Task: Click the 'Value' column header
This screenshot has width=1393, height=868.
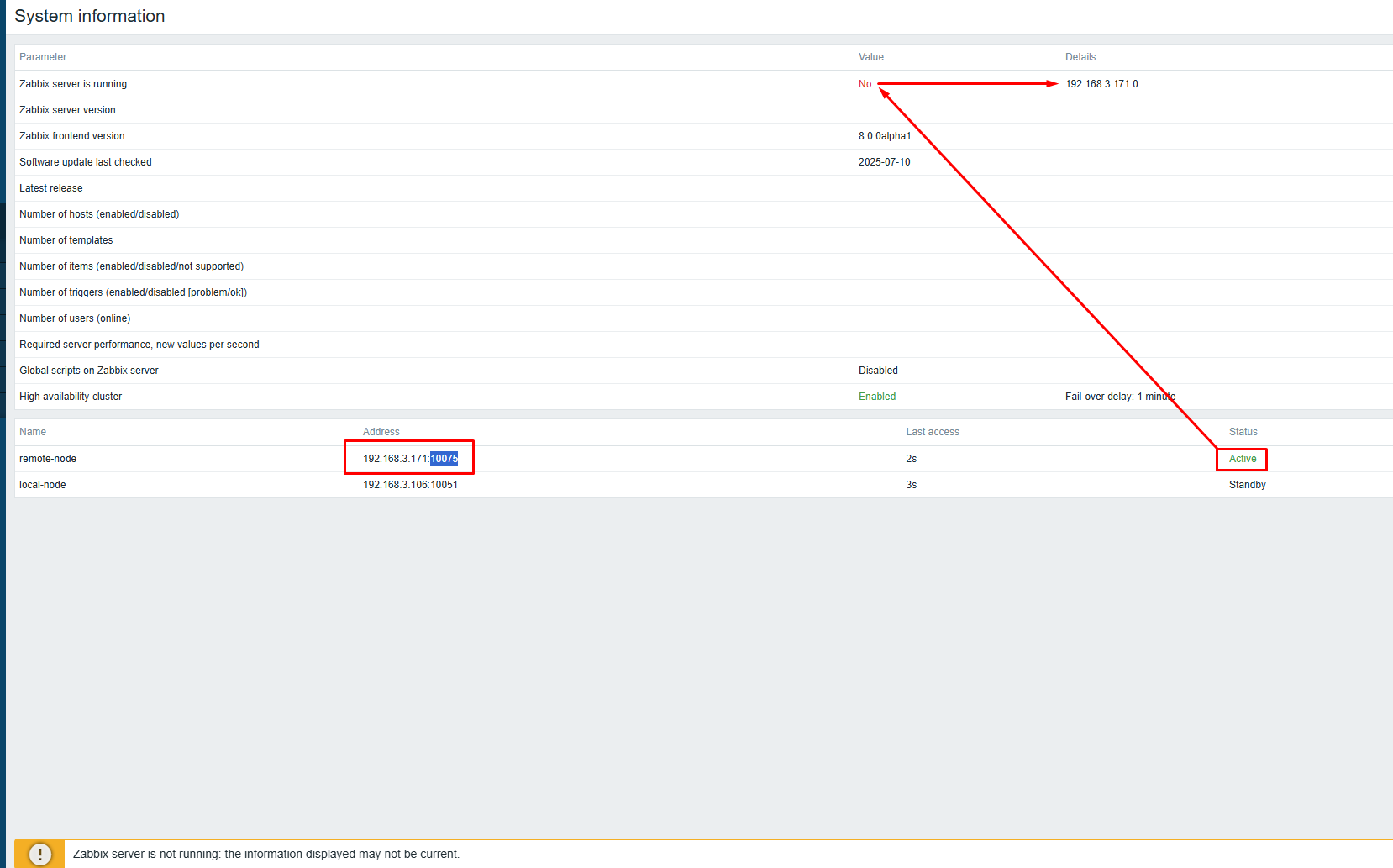Action: tap(871, 57)
